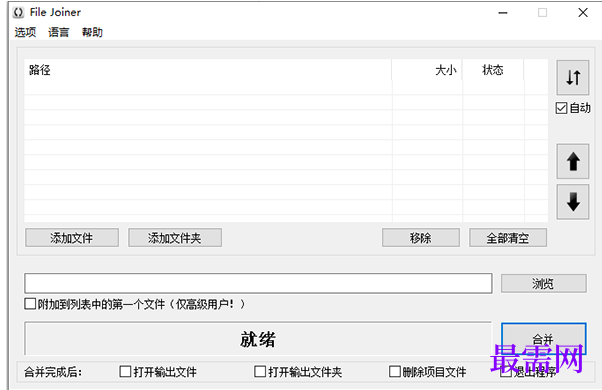
Task: Click the output file path field
Action: pos(258,284)
